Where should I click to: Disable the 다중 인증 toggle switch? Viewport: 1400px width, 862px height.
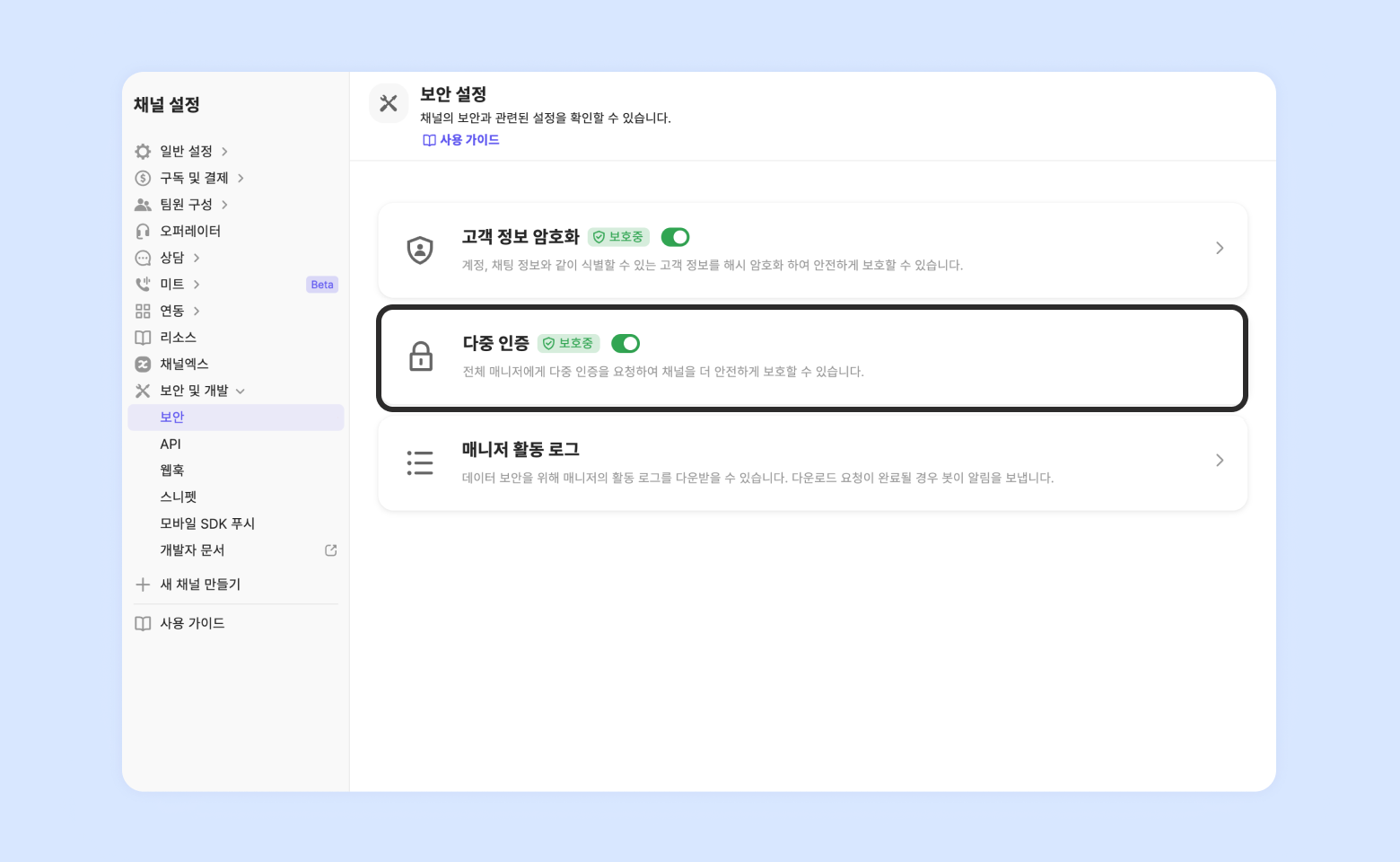(x=625, y=343)
